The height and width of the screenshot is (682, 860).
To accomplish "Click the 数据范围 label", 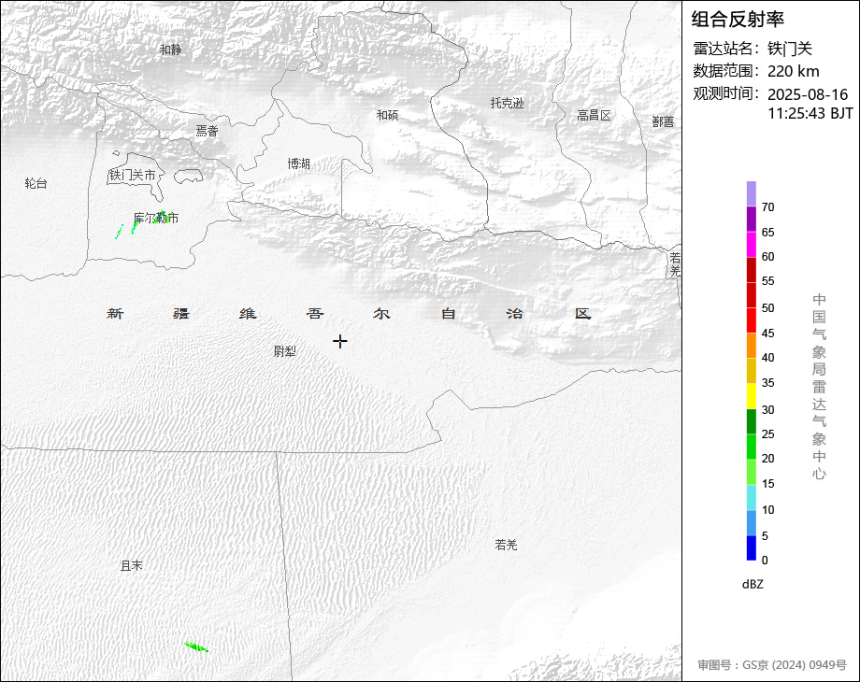I will [x=726, y=71].
